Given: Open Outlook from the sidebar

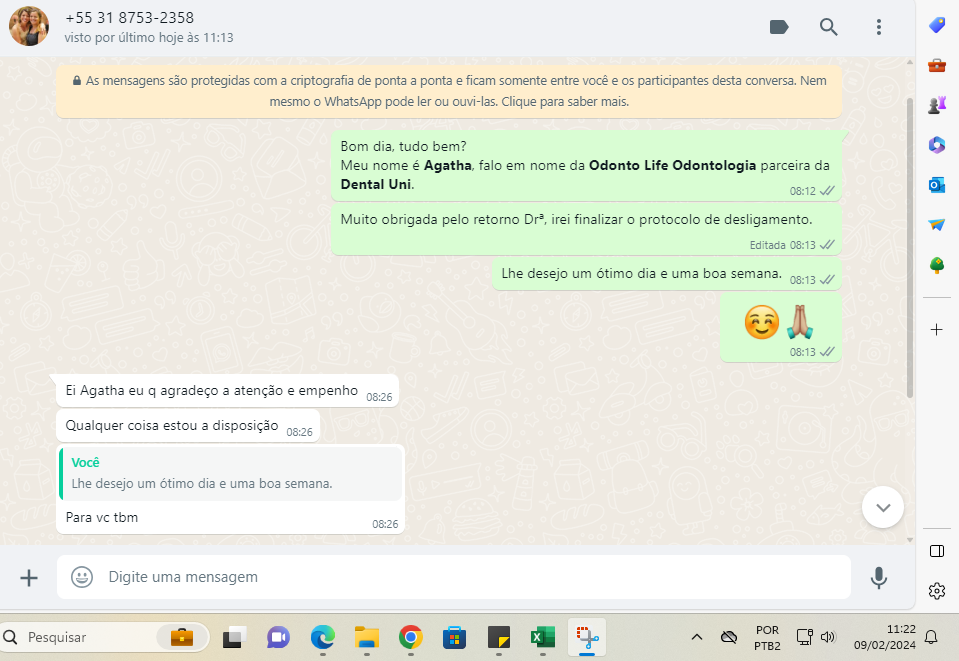Looking at the screenshot, I should pyautogui.click(x=936, y=185).
